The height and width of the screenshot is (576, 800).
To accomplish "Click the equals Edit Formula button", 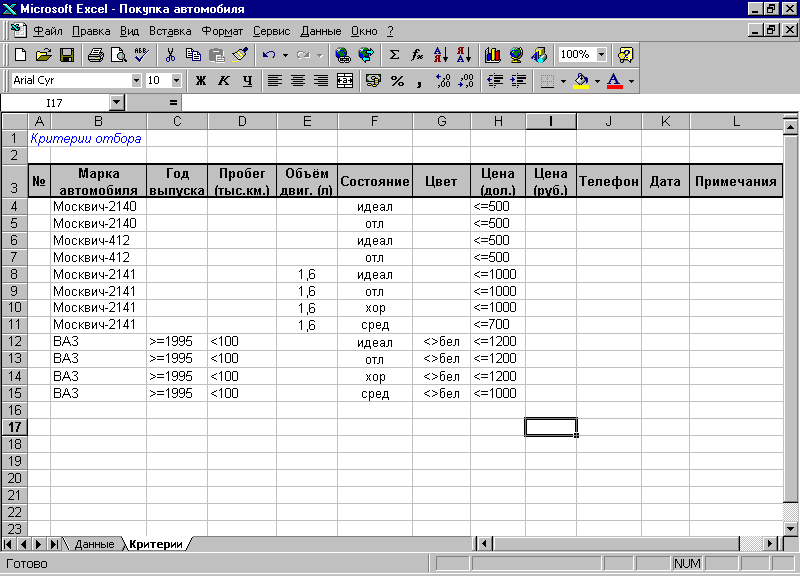I will click(173, 103).
